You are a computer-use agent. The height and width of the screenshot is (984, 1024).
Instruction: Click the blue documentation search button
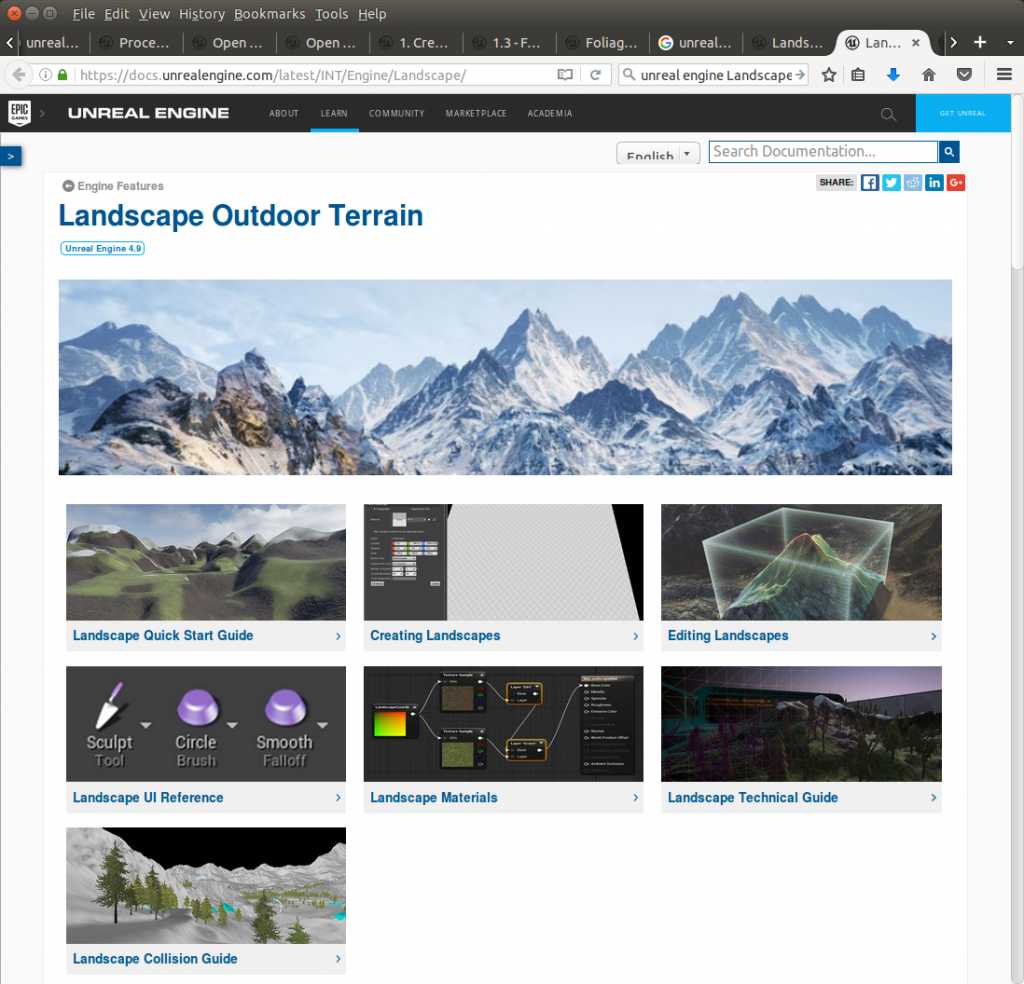[949, 152]
